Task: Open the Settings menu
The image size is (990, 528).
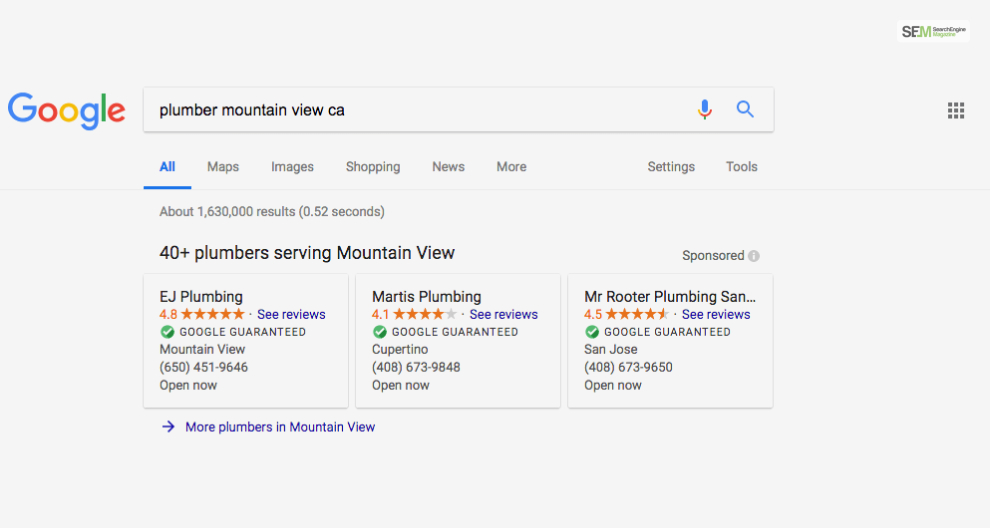Action: [x=671, y=167]
